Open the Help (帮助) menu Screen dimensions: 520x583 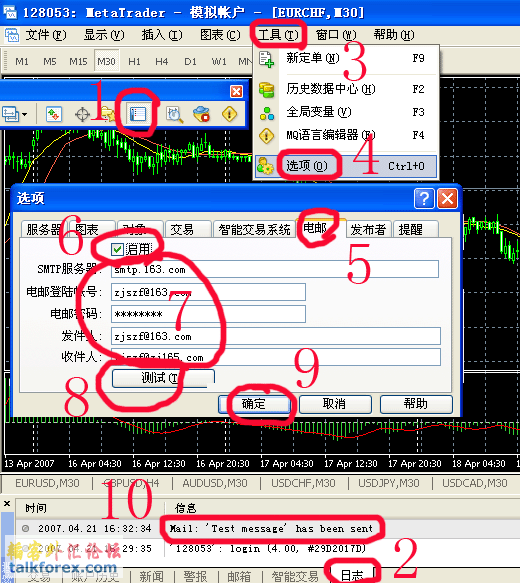point(394,35)
